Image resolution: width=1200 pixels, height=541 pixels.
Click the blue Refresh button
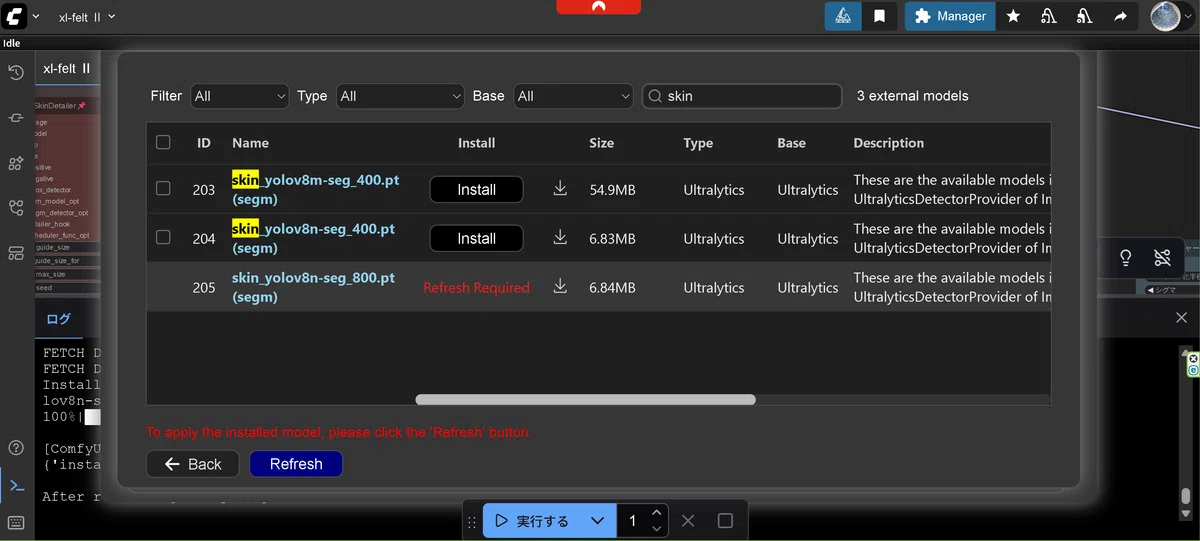click(x=296, y=464)
